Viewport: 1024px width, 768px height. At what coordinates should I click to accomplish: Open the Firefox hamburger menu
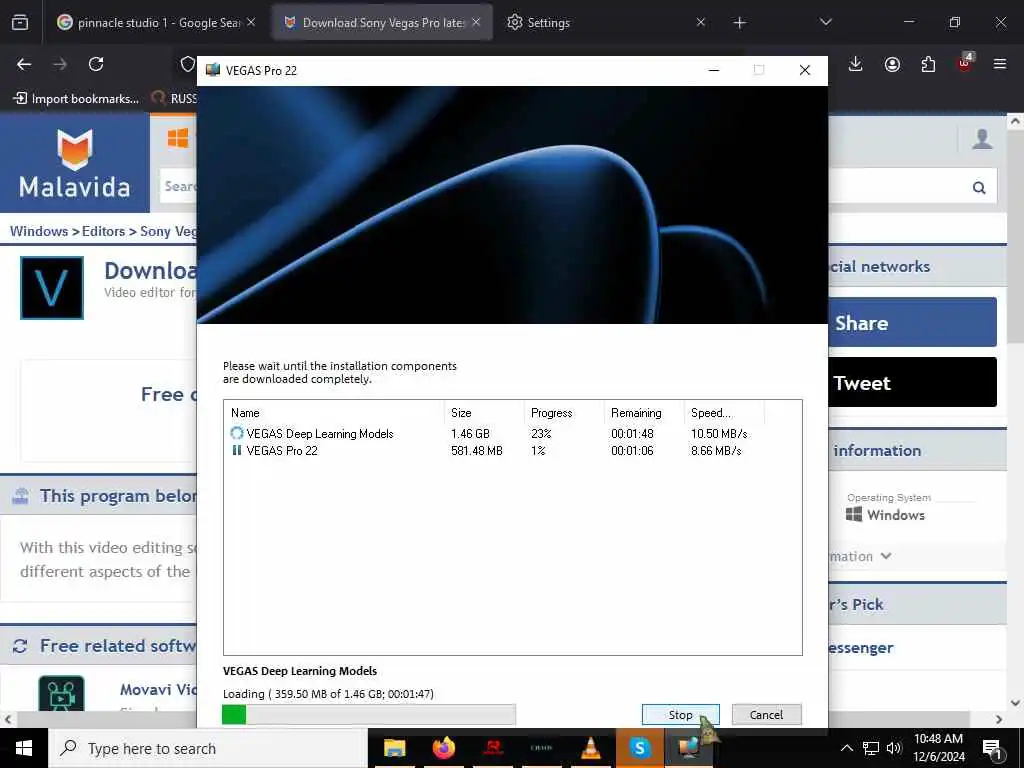click(1000, 64)
